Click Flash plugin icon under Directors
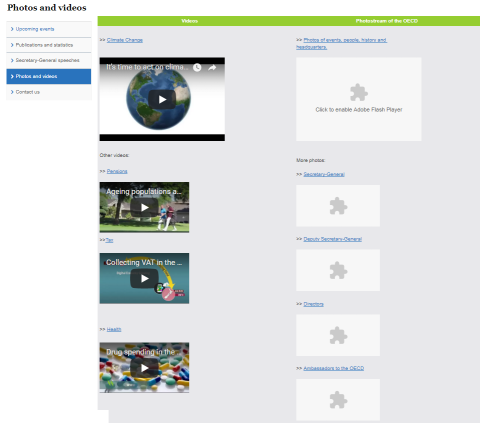The width and height of the screenshot is (480, 423). pos(338,335)
